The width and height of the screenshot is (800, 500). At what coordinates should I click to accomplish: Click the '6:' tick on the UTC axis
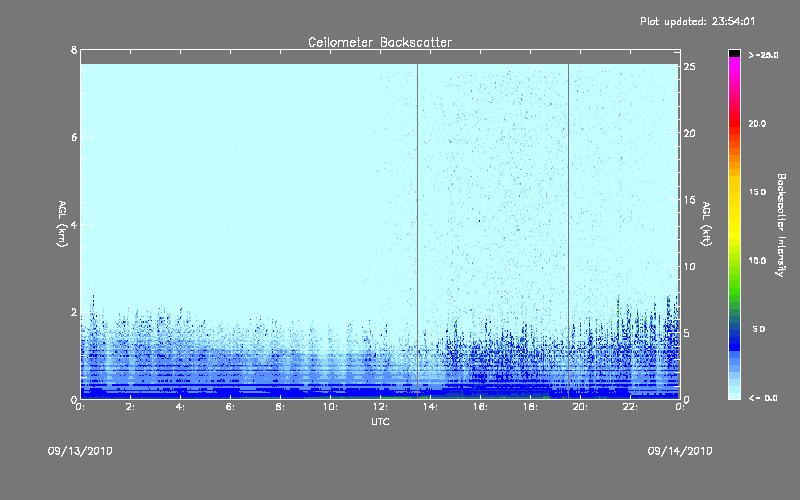click(x=230, y=407)
